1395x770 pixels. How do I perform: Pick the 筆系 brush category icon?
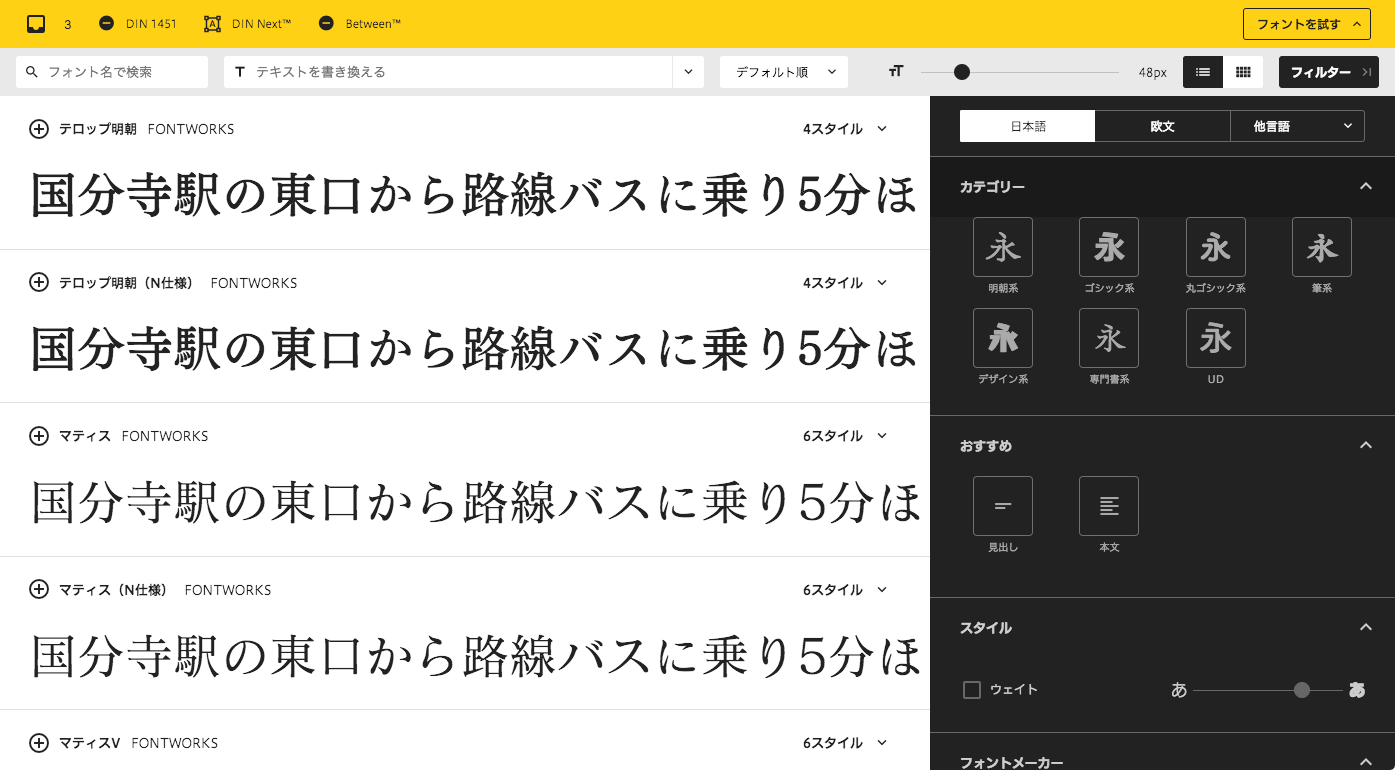pos(1321,247)
